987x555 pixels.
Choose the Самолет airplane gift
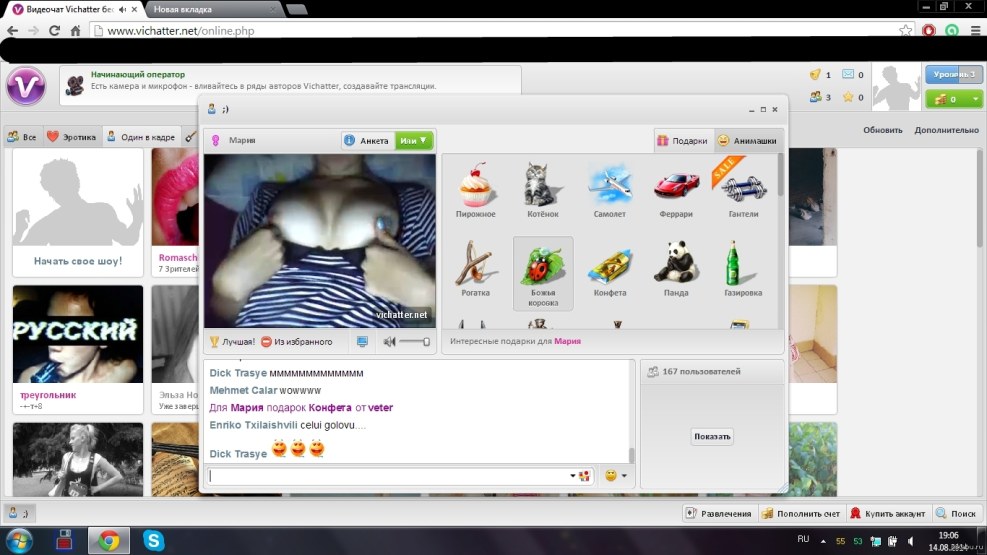point(609,190)
